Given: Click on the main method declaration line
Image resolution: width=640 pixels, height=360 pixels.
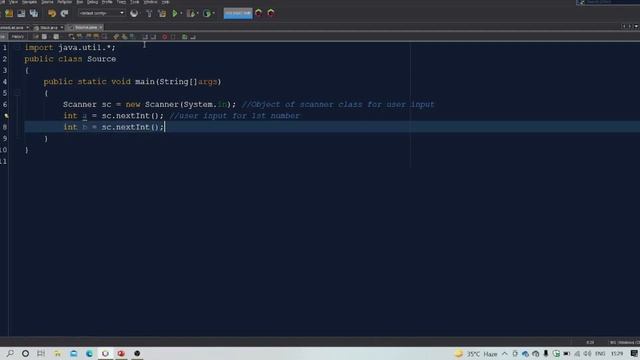Looking at the screenshot, I should (132, 82).
